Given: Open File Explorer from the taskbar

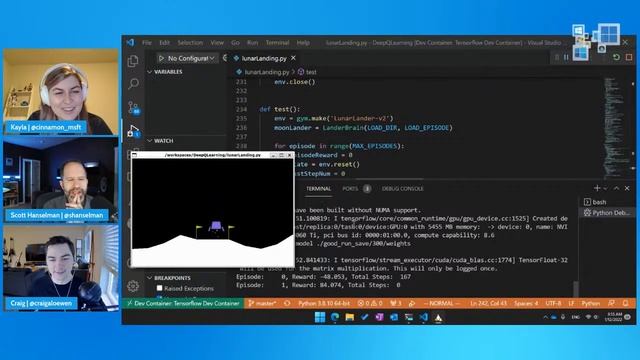Looking at the screenshot, I should tap(350, 317).
